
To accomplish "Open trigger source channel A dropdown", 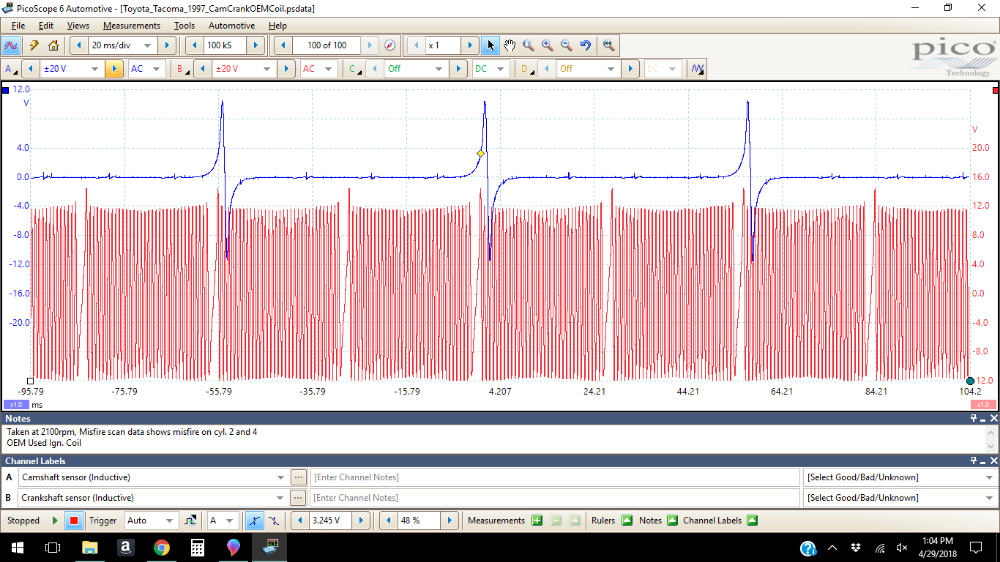I will tap(230, 521).
